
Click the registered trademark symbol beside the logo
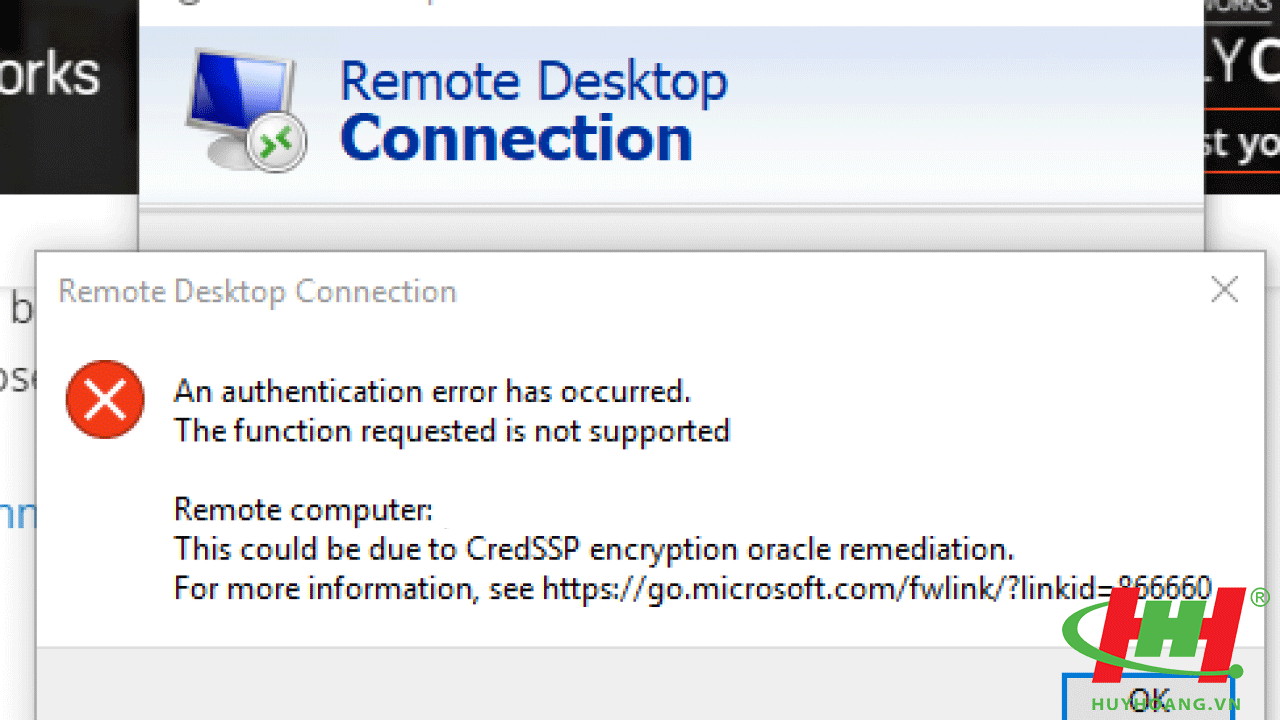pyautogui.click(x=1259, y=598)
